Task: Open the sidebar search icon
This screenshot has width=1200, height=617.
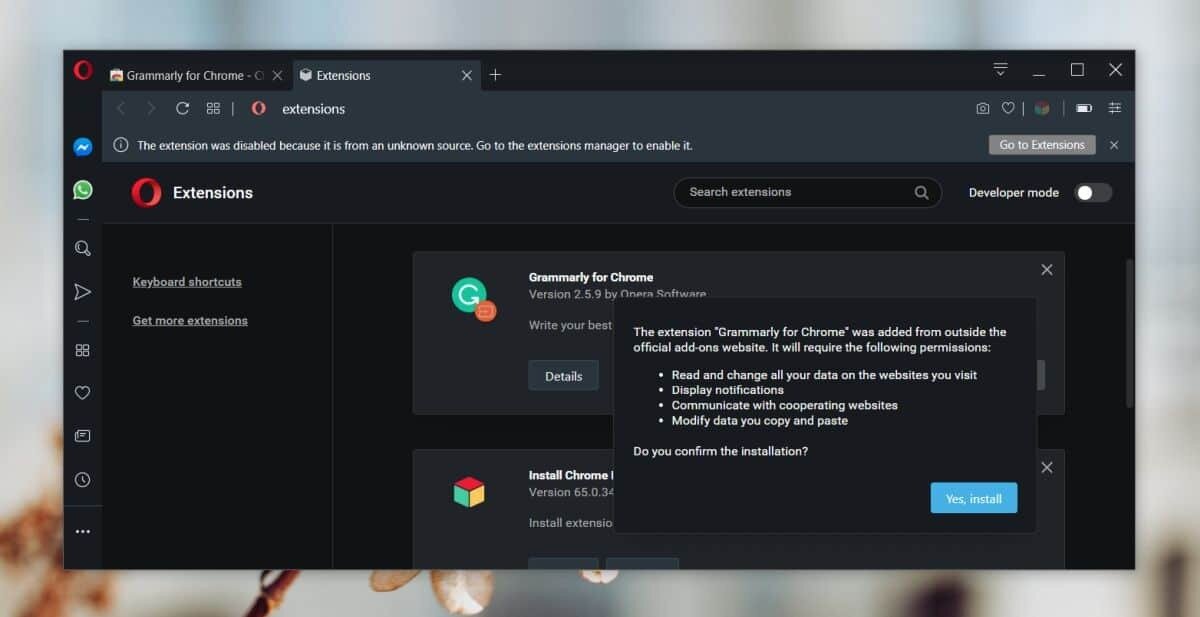Action: pos(83,248)
